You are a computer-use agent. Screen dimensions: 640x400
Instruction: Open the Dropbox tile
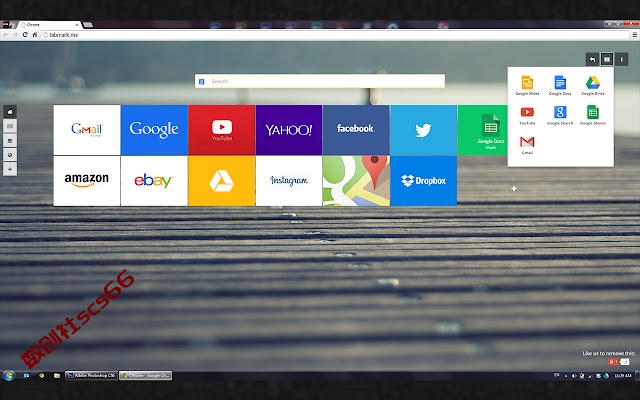(x=423, y=181)
